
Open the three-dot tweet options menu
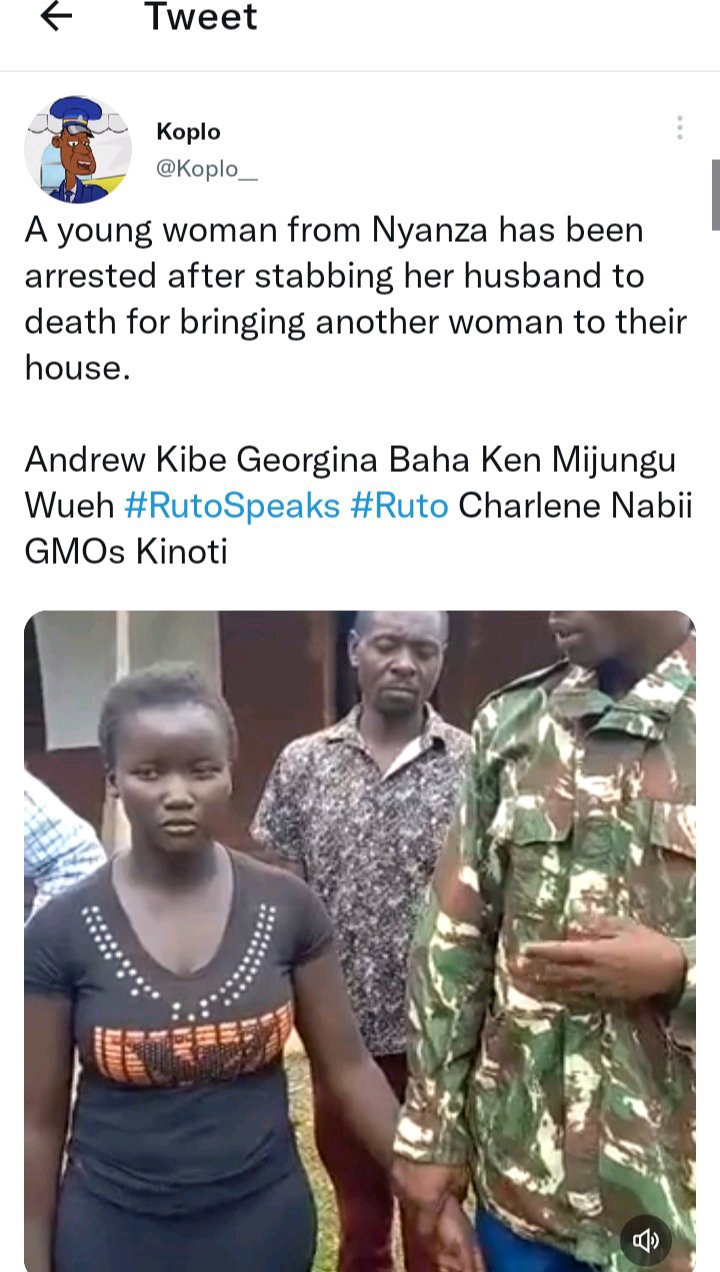[x=679, y=127]
